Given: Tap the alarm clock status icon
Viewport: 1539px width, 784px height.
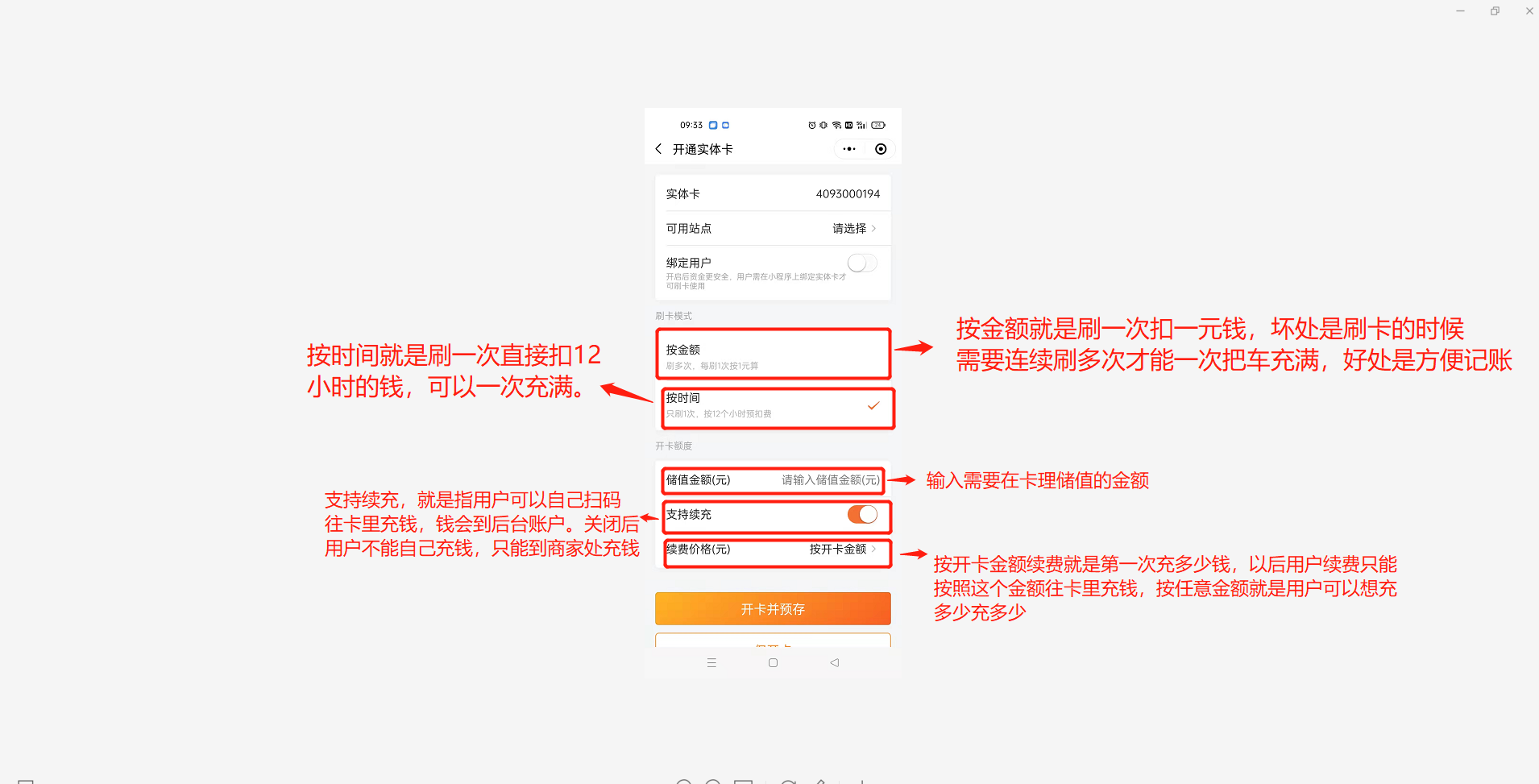Looking at the screenshot, I should tap(811, 125).
